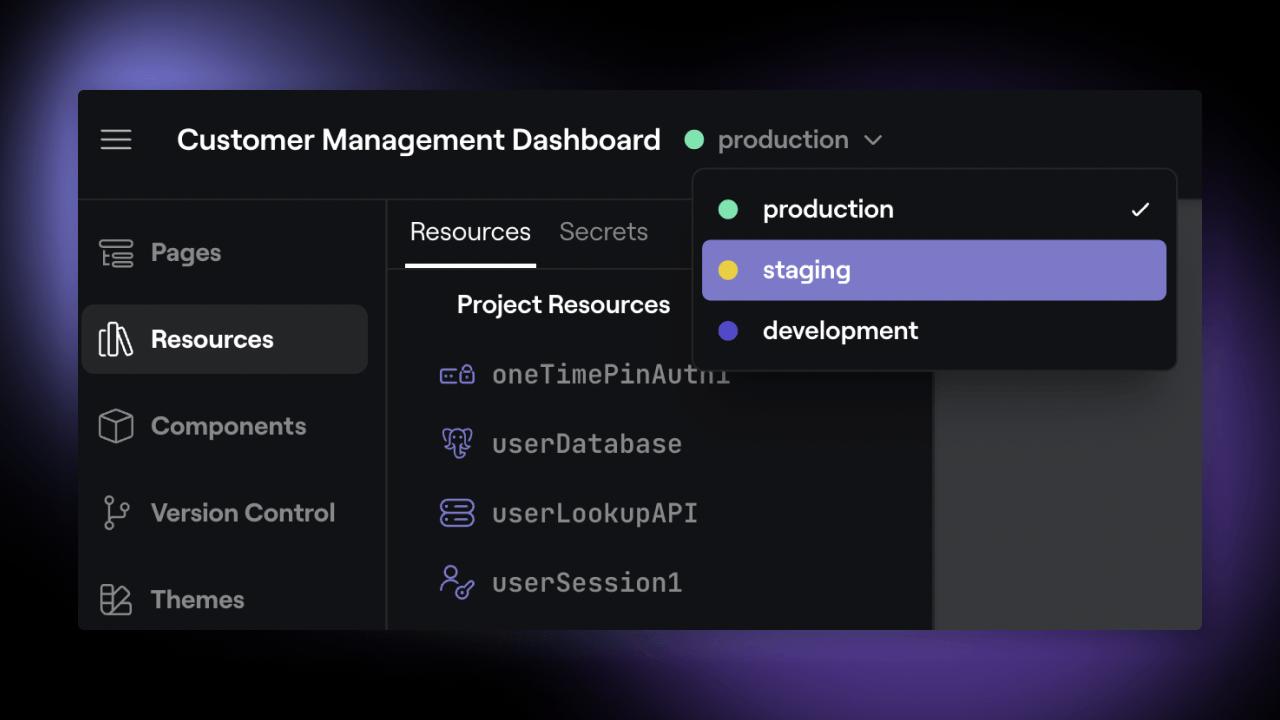Click the oneTimePinAuth lock icon
The width and height of the screenshot is (1280, 720).
click(x=457, y=375)
